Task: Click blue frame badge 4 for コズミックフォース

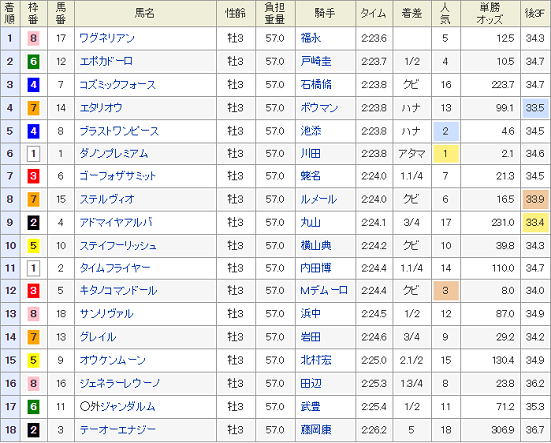Action: pyautogui.click(x=33, y=85)
